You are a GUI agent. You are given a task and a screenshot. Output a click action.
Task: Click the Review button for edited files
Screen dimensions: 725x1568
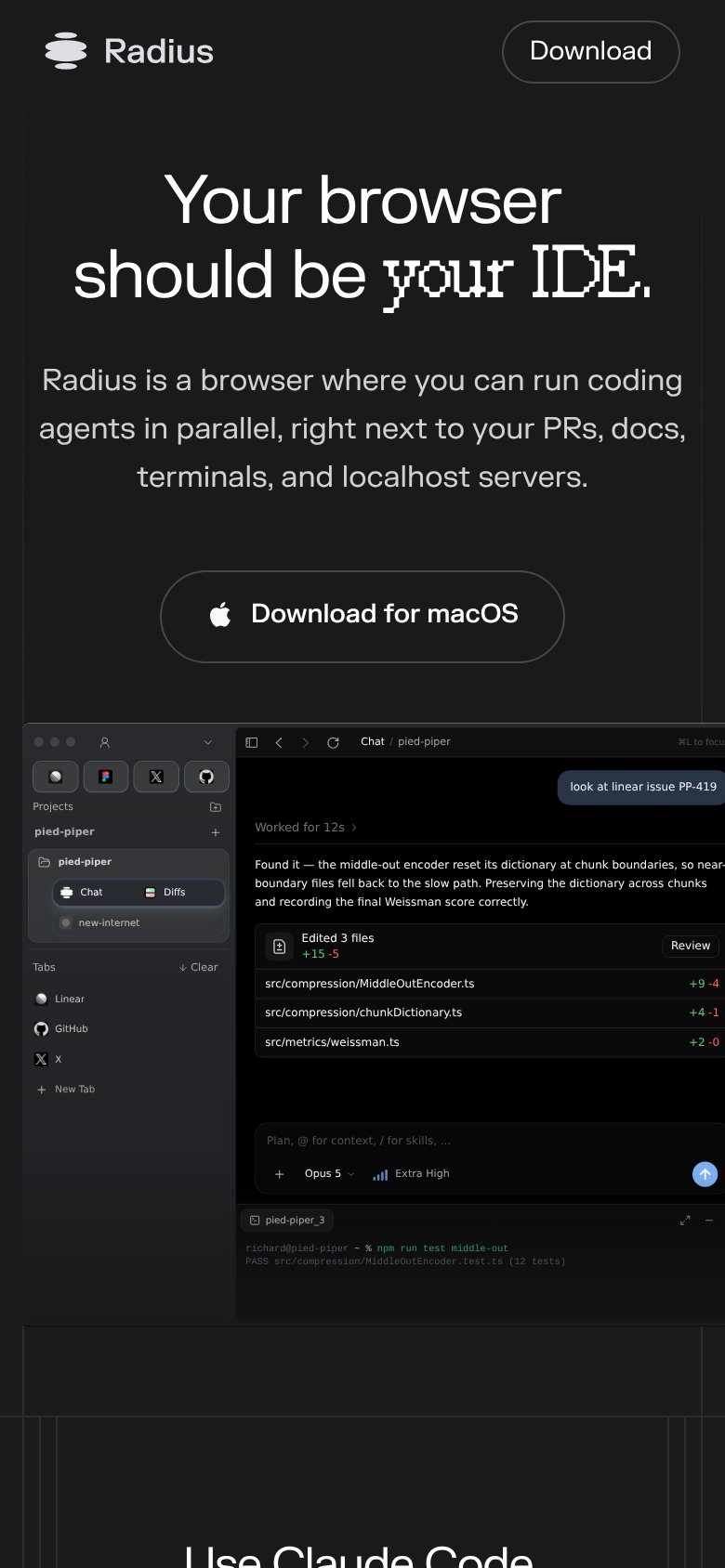691,946
